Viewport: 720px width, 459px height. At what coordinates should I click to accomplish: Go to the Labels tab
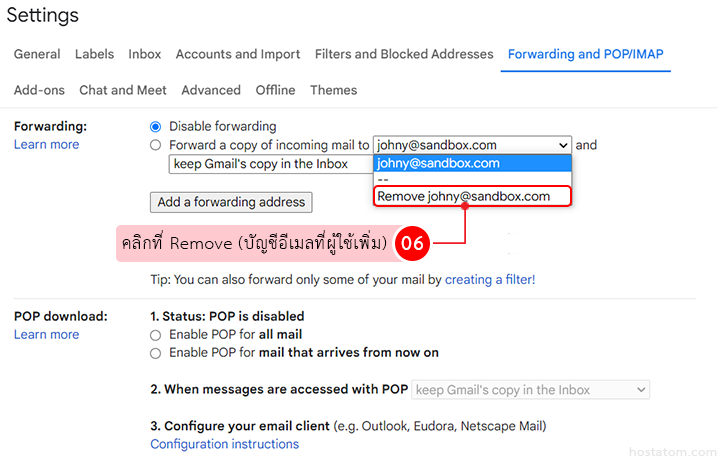[x=94, y=54]
